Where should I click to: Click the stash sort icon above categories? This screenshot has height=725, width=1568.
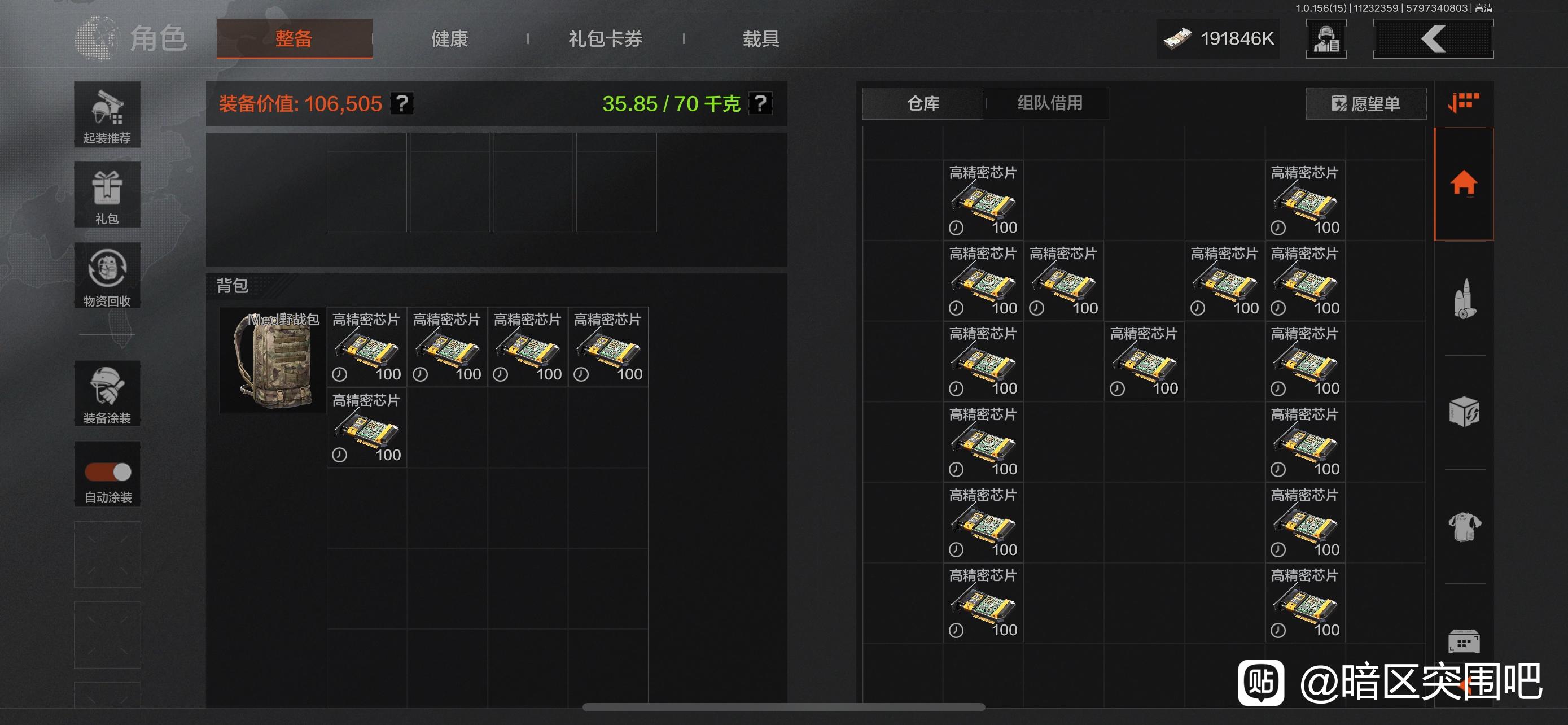[x=1464, y=102]
